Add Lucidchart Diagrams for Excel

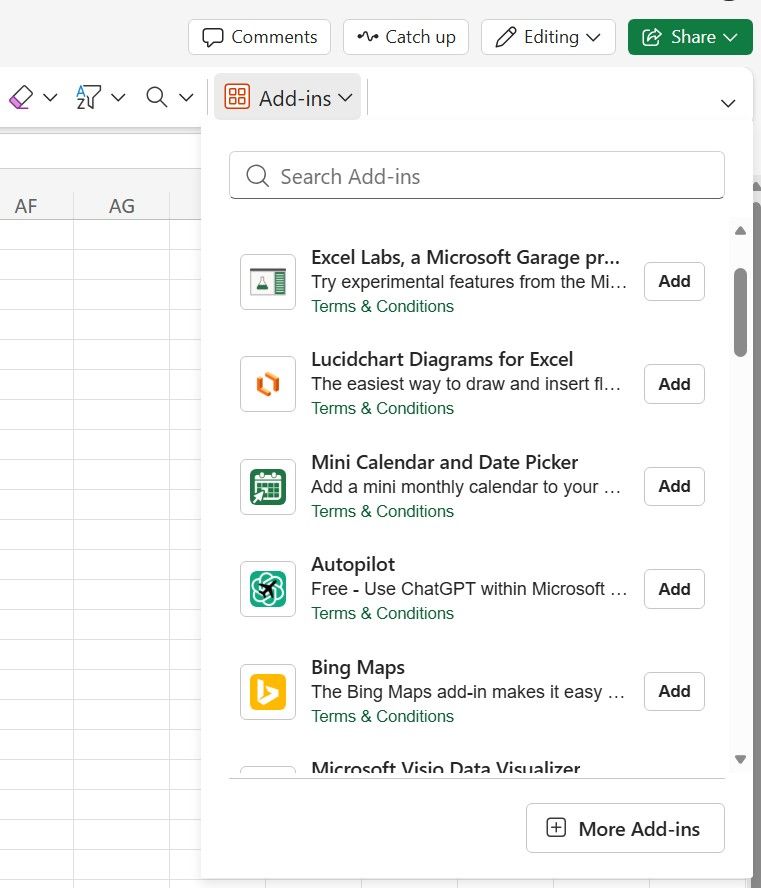pyautogui.click(x=674, y=384)
